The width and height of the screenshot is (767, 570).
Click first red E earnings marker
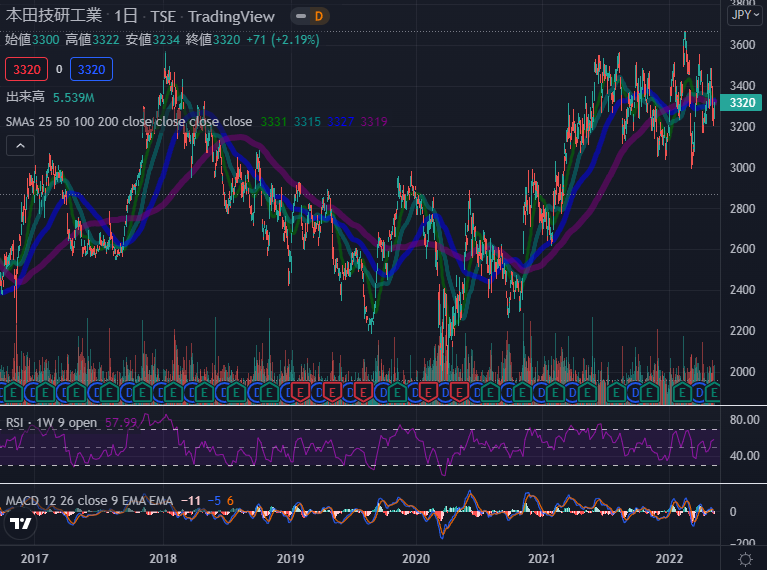point(300,392)
